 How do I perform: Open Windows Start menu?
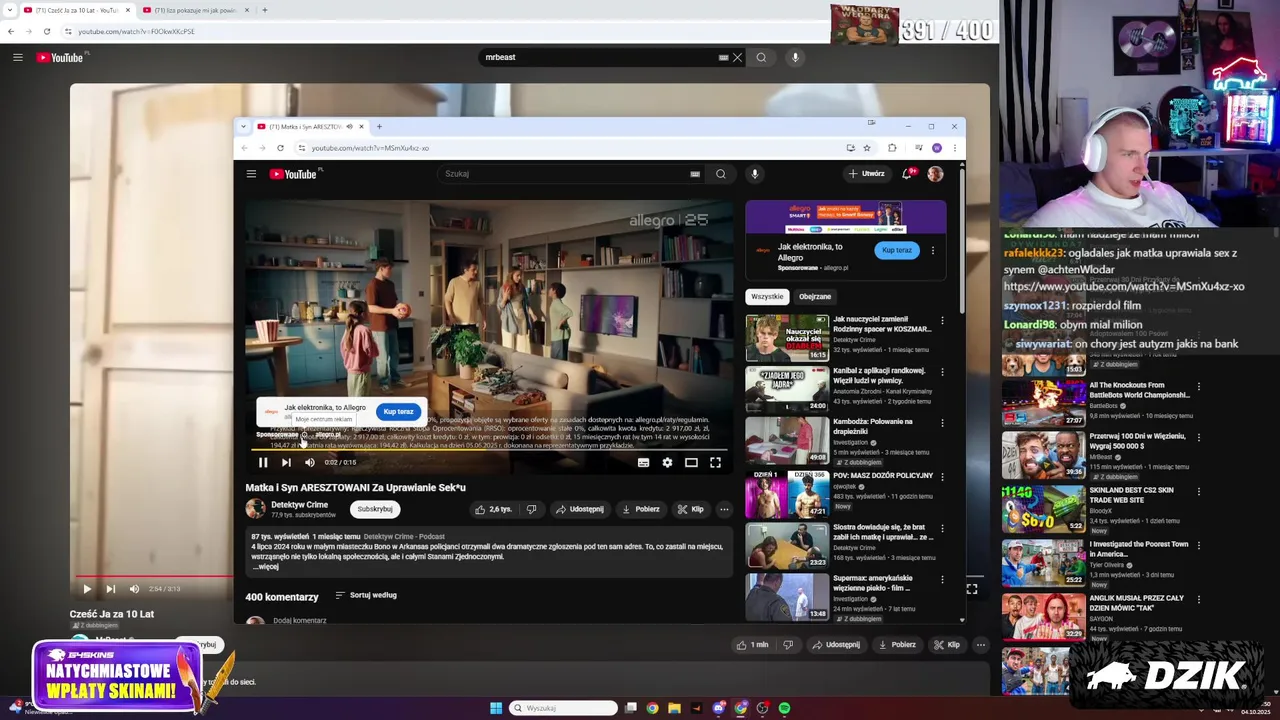tap(495, 708)
